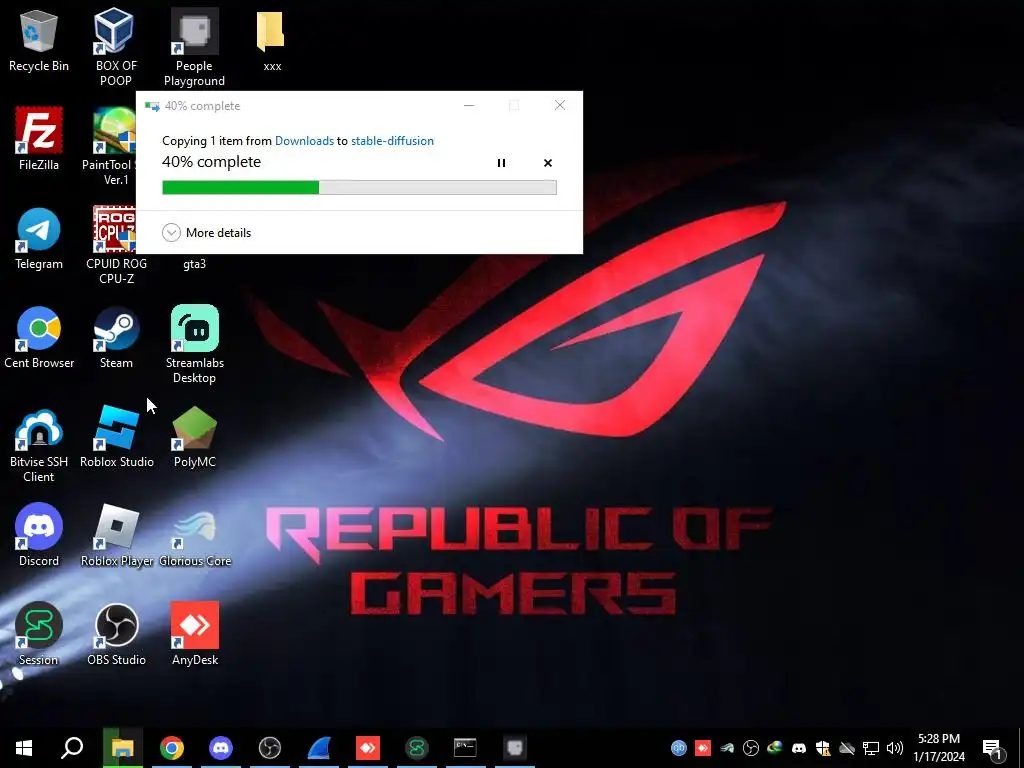Switch to OBS in the taskbar
1024x768 pixels.
click(x=270, y=748)
